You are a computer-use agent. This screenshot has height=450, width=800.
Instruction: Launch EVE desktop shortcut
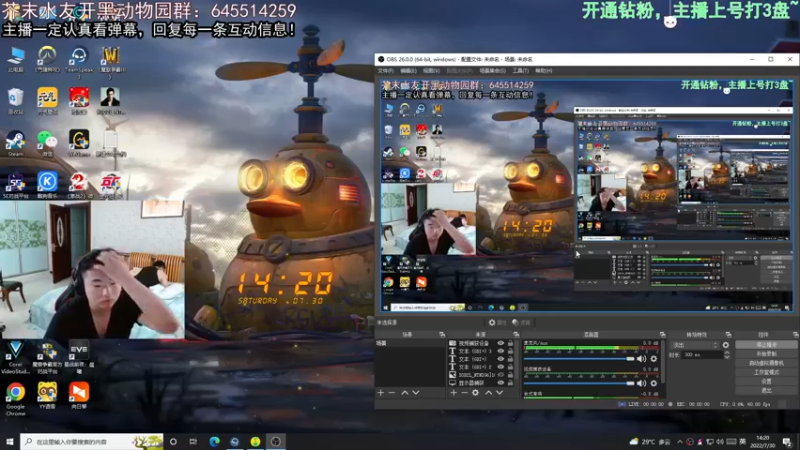[x=79, y=357]
